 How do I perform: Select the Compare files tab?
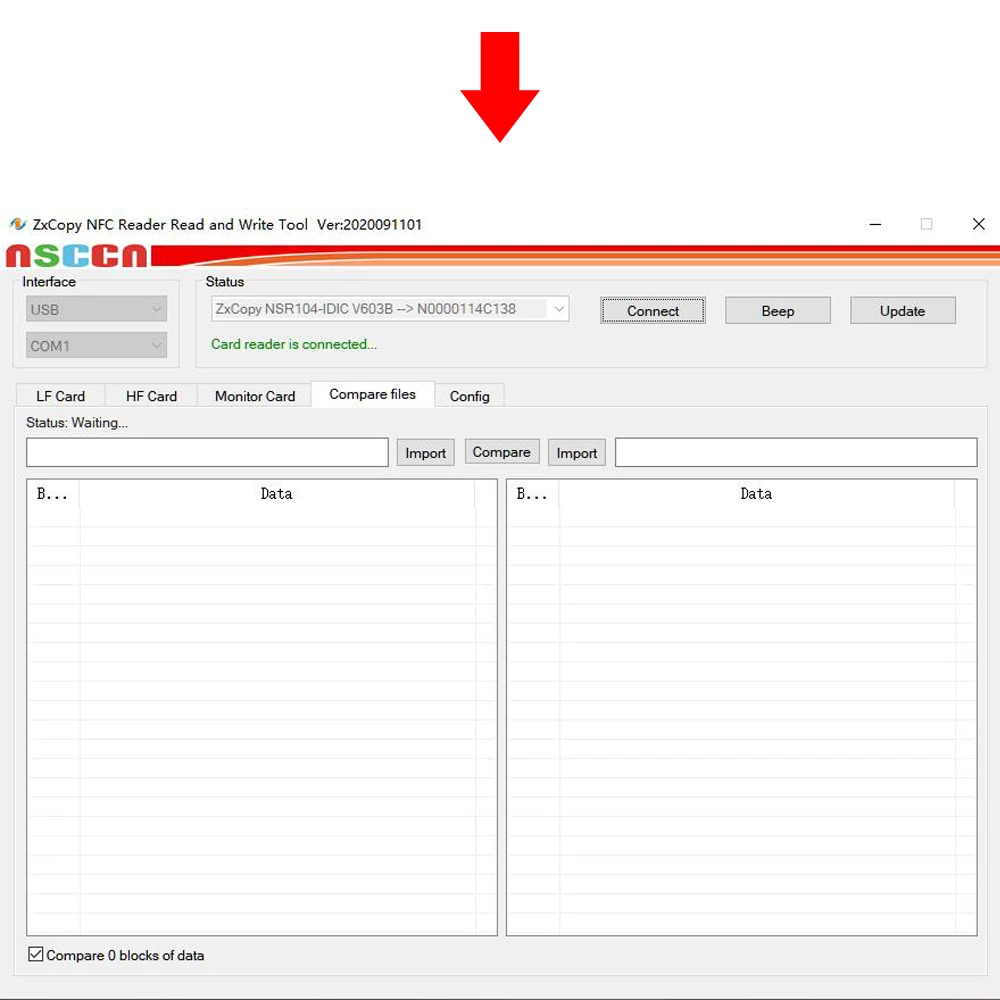(372, 394)
